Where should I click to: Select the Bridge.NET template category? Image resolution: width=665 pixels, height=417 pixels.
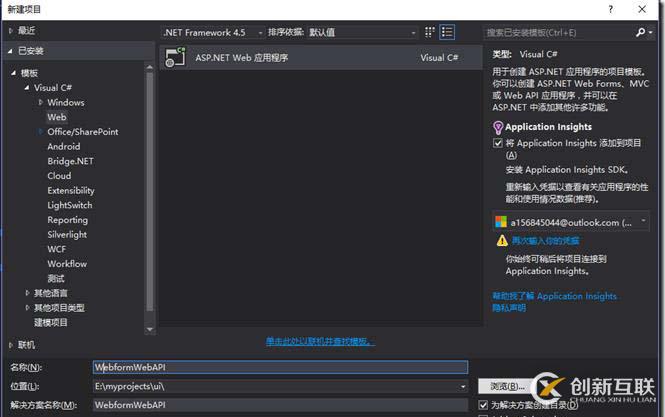(70, 161)
